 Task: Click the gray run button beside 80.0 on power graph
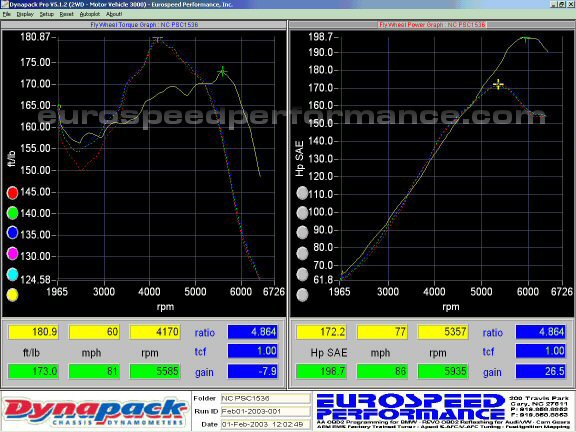[x=302, y=253]
